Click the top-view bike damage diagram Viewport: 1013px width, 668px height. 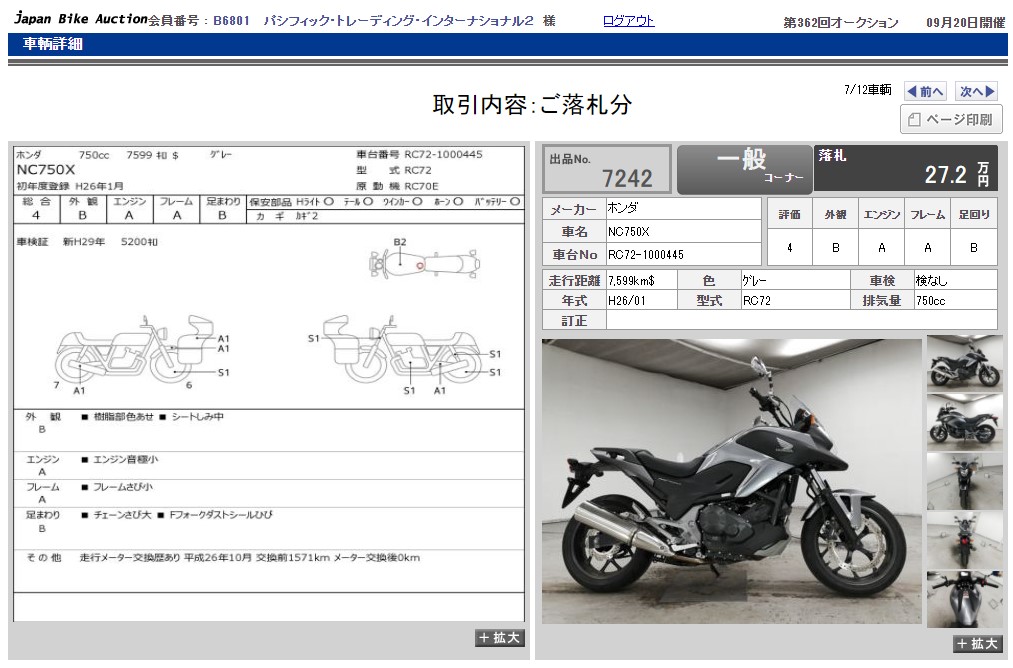coord(424,263)
